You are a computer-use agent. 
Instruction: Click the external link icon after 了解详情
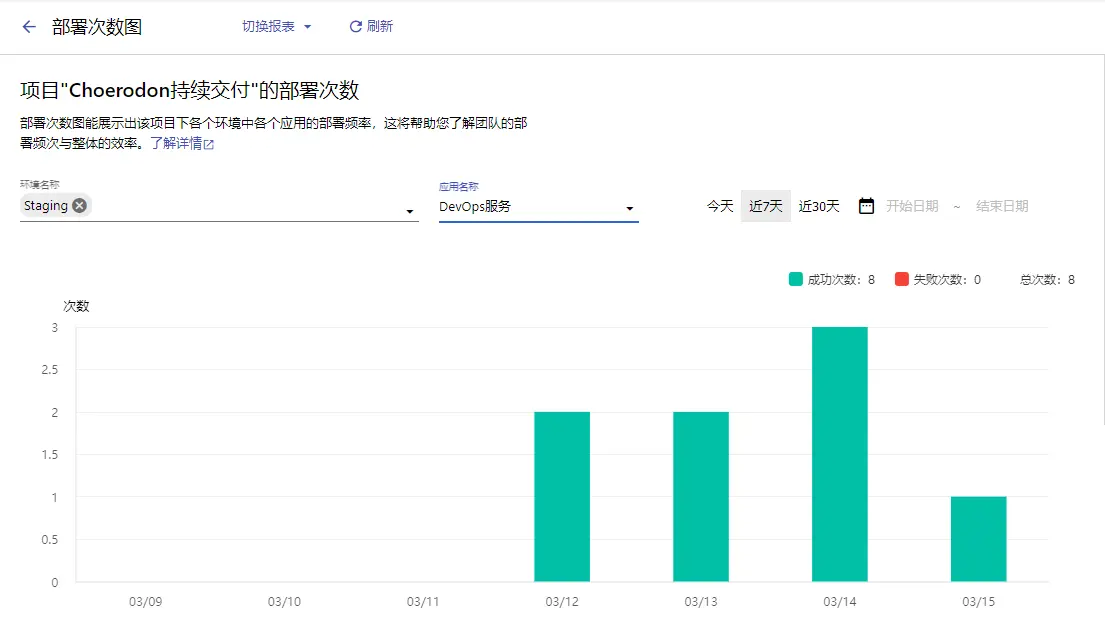tap(209, 145)
